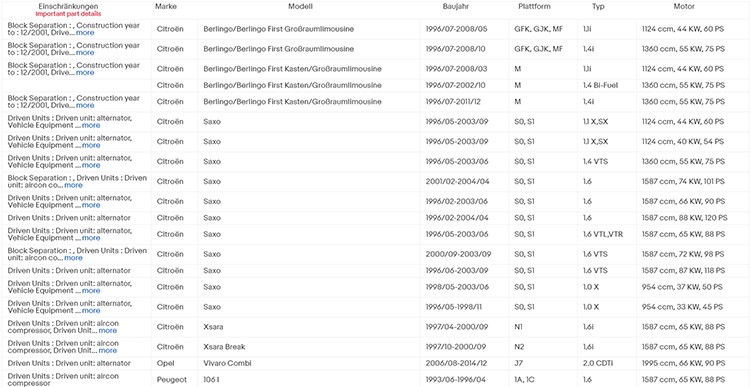750x387 pixels.
Task: Open 'more' for Saxo 74 KW 101 PS
Action: tap(74, 185)
